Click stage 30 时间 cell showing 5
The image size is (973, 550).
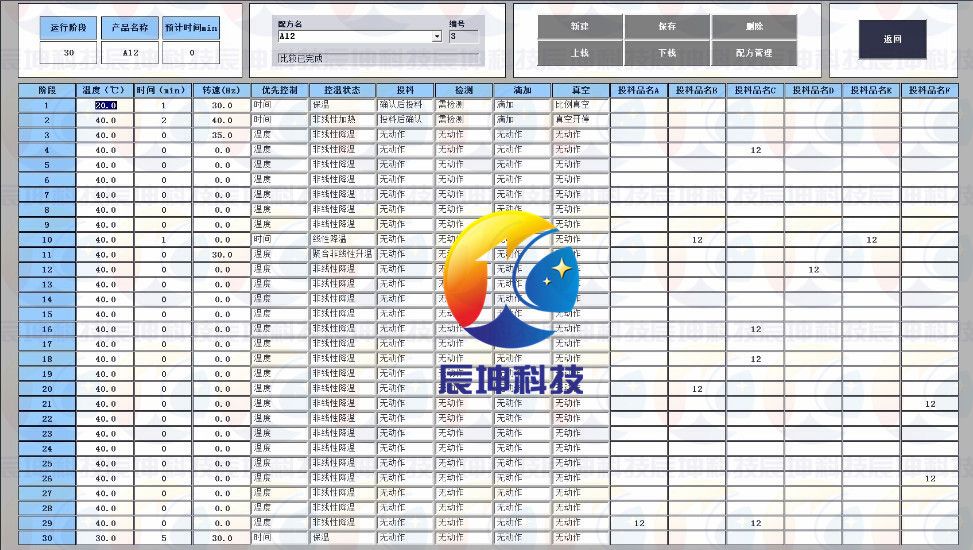point(163,538)
